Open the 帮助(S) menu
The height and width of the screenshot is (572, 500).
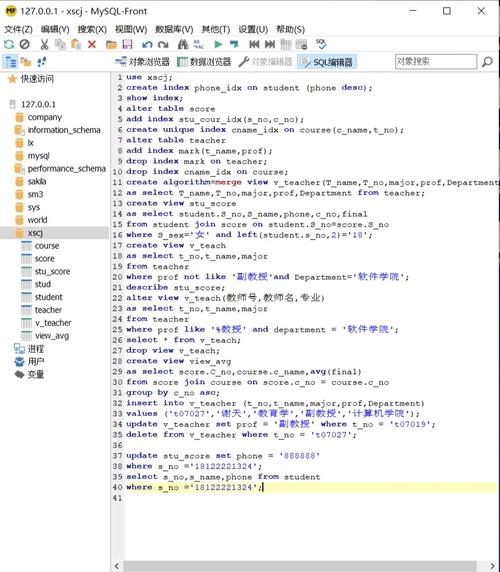pyautogui.click(x=290, y=29)
